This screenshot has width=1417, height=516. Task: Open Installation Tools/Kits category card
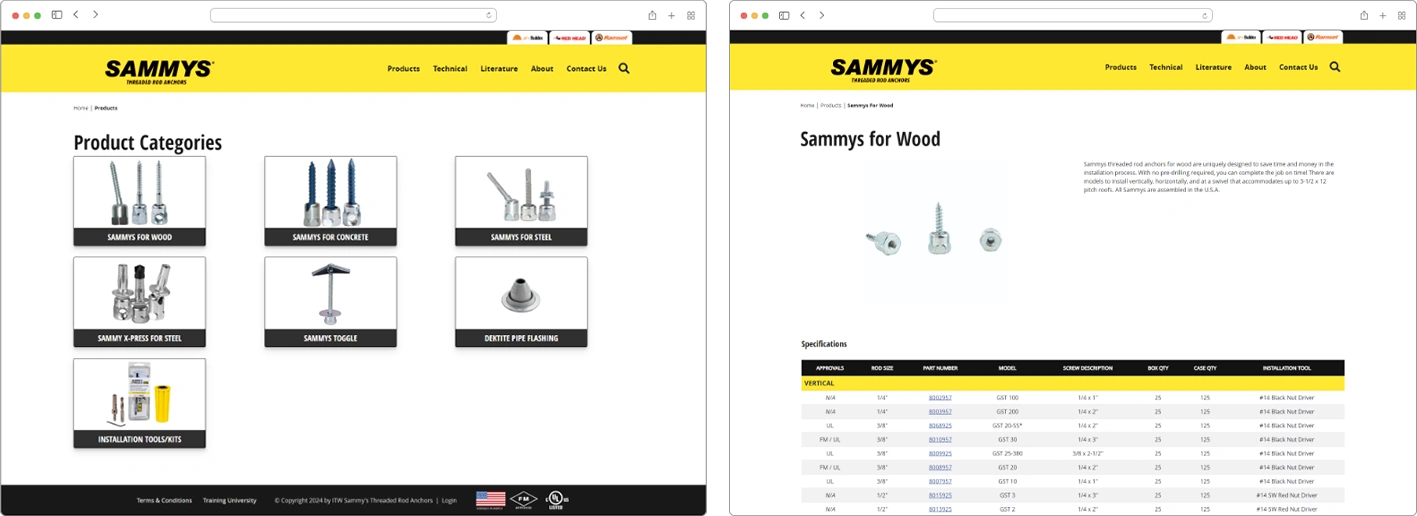click(x=140, y=403)
